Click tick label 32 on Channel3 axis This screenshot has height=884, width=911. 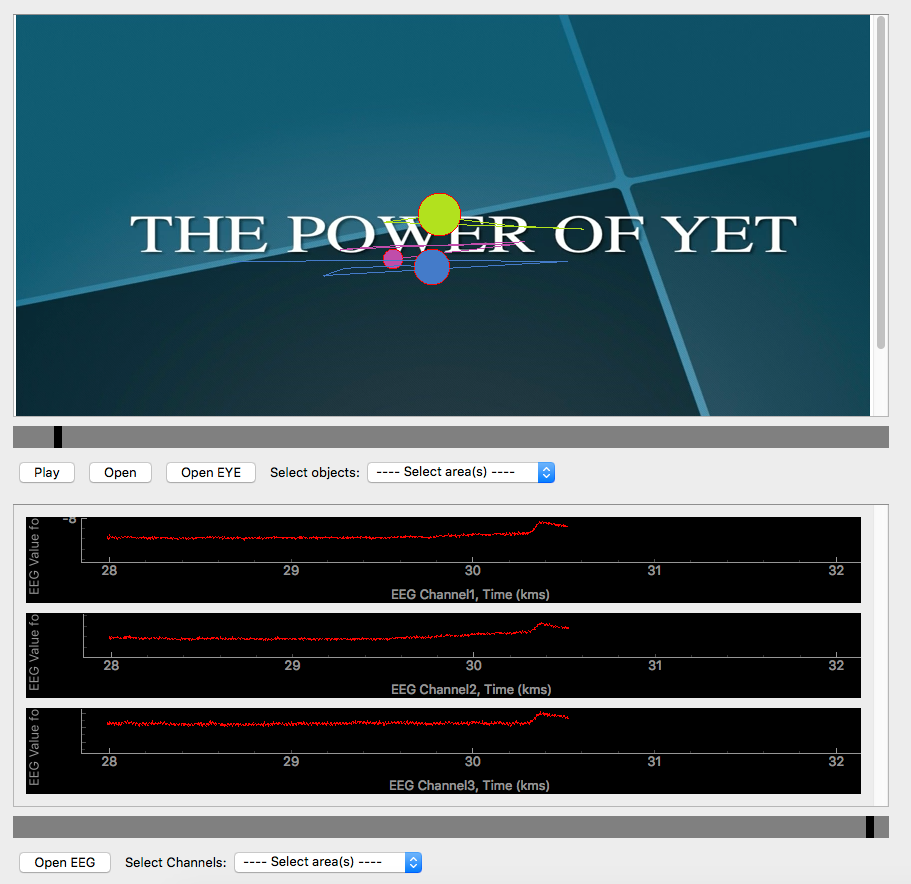point(836,761)
